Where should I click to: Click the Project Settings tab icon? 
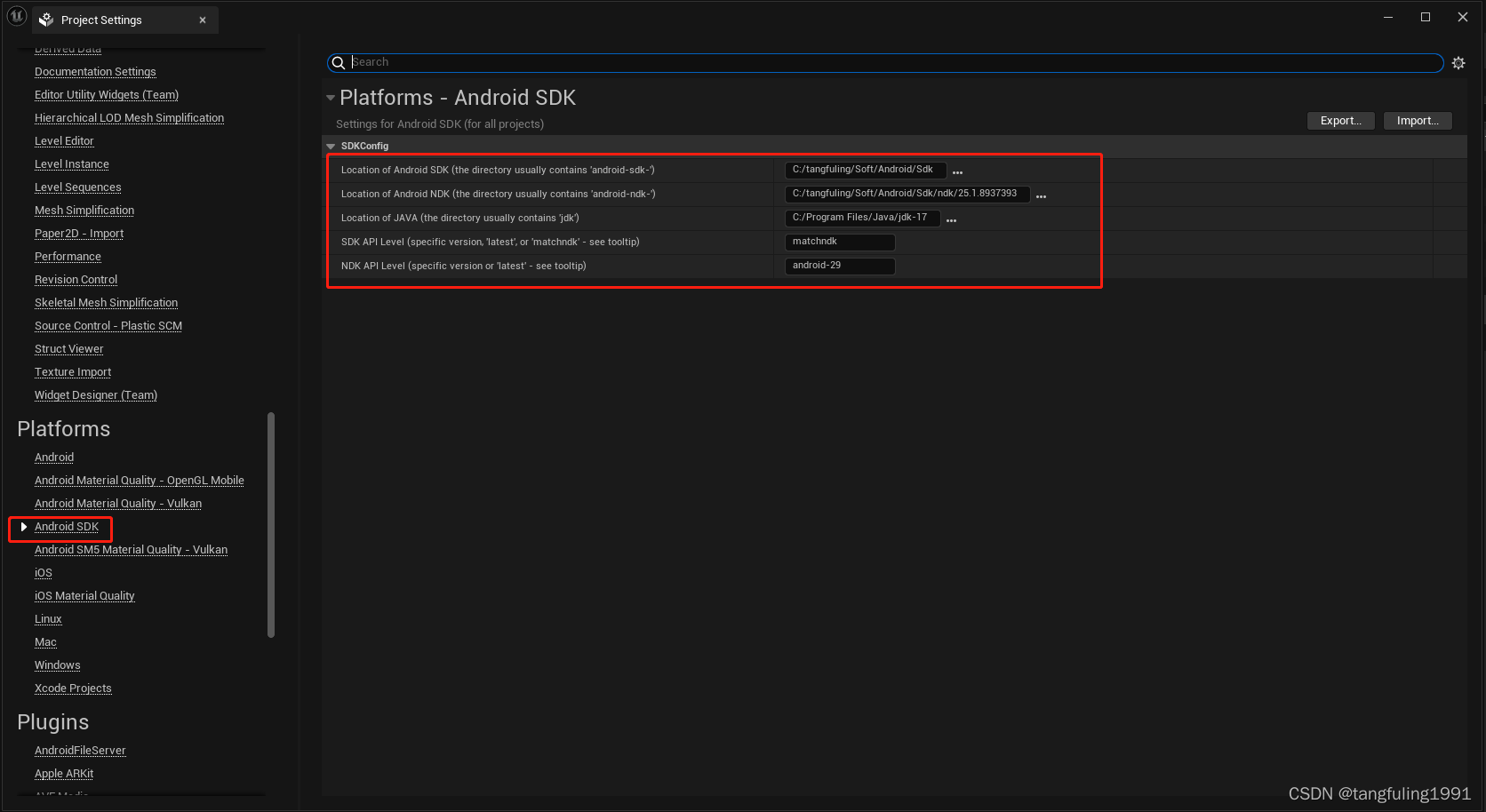click(46, 20)
